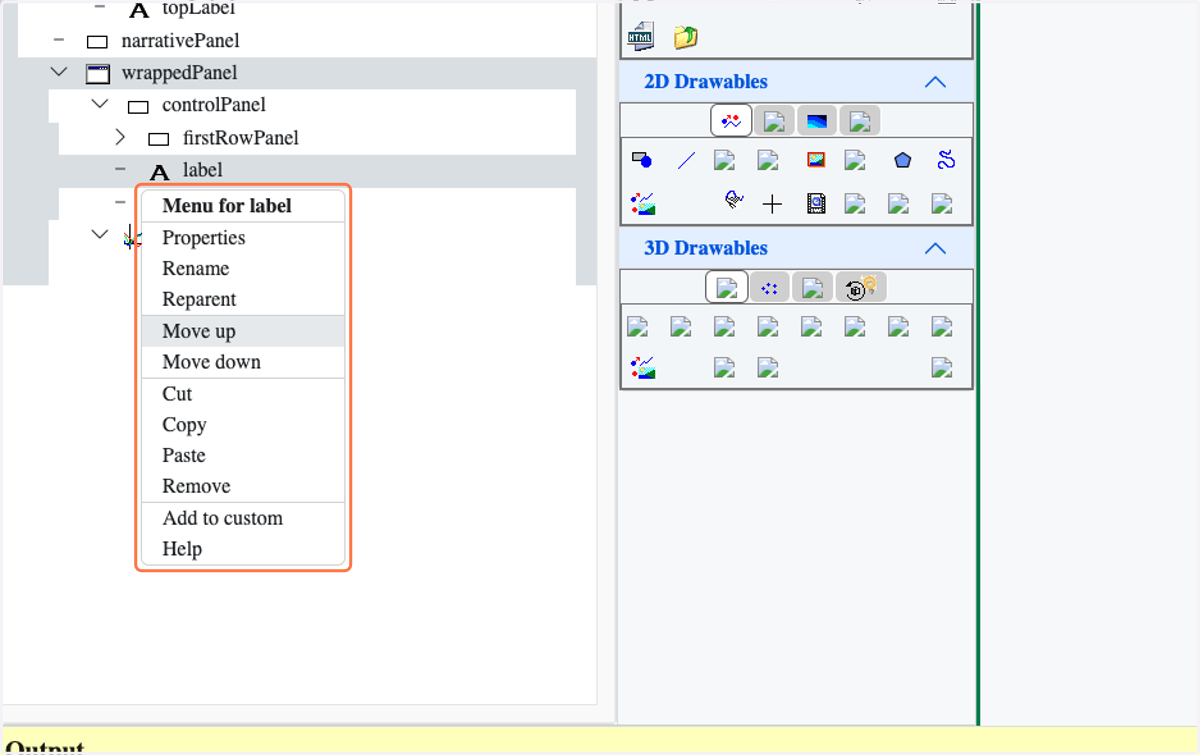
Task: Select Move up in the label menu
Action: click(x=243, y=331)
